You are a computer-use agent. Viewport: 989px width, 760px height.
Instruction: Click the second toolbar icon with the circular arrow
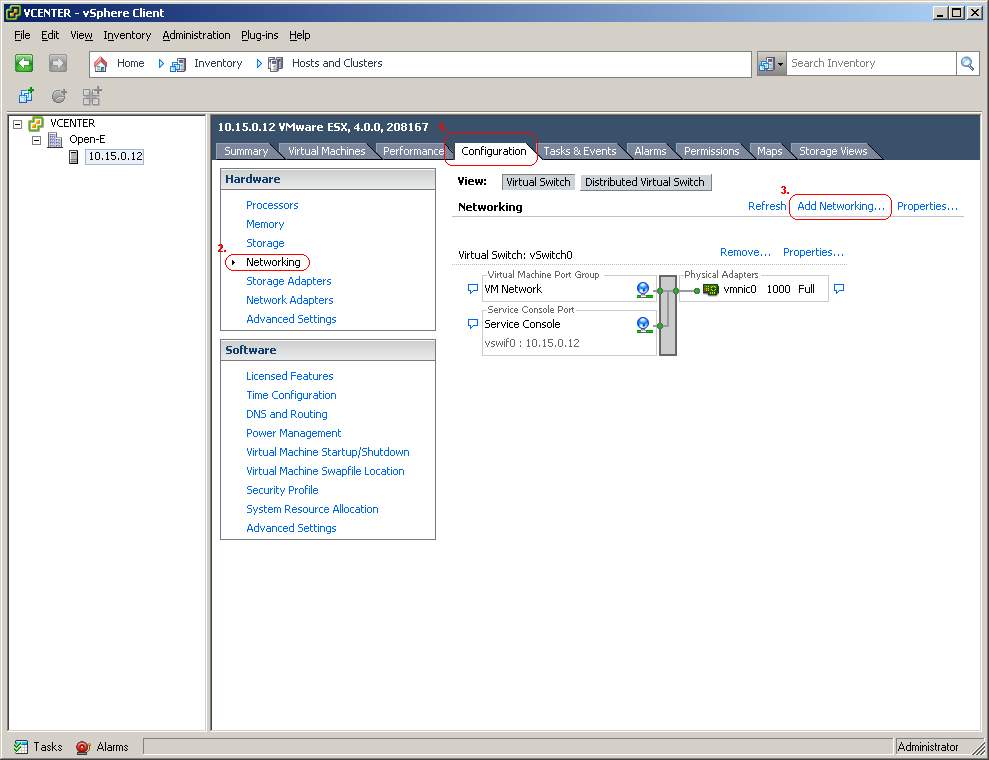point(59,96)
